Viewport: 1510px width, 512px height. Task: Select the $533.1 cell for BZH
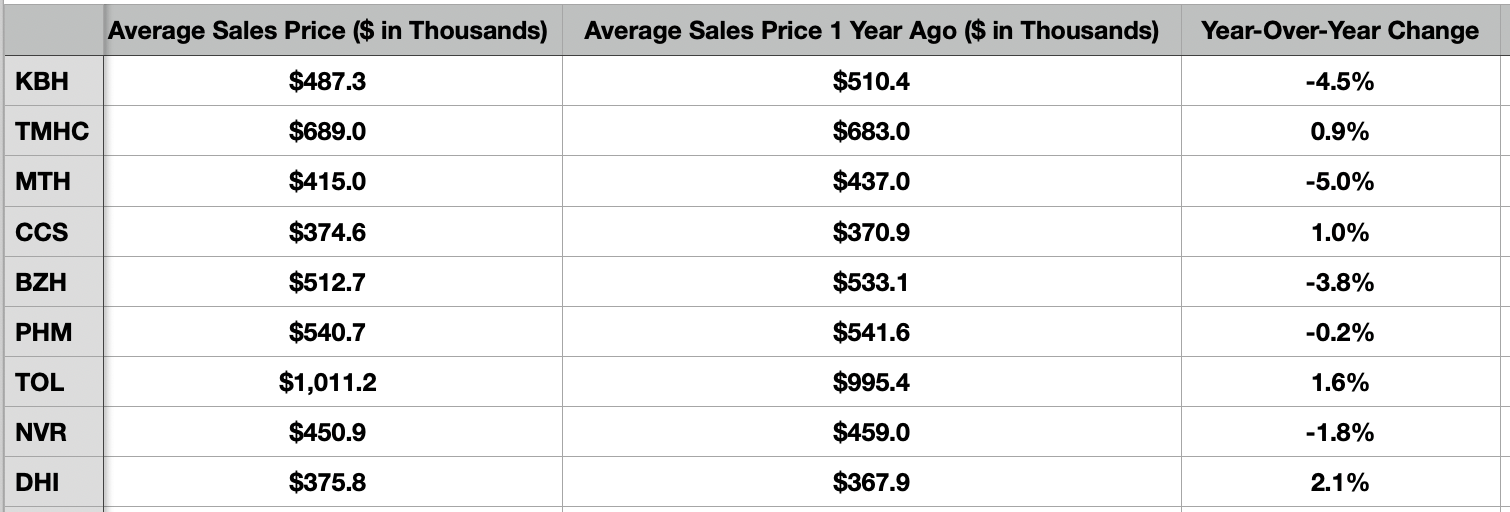[x=871, y=282]
